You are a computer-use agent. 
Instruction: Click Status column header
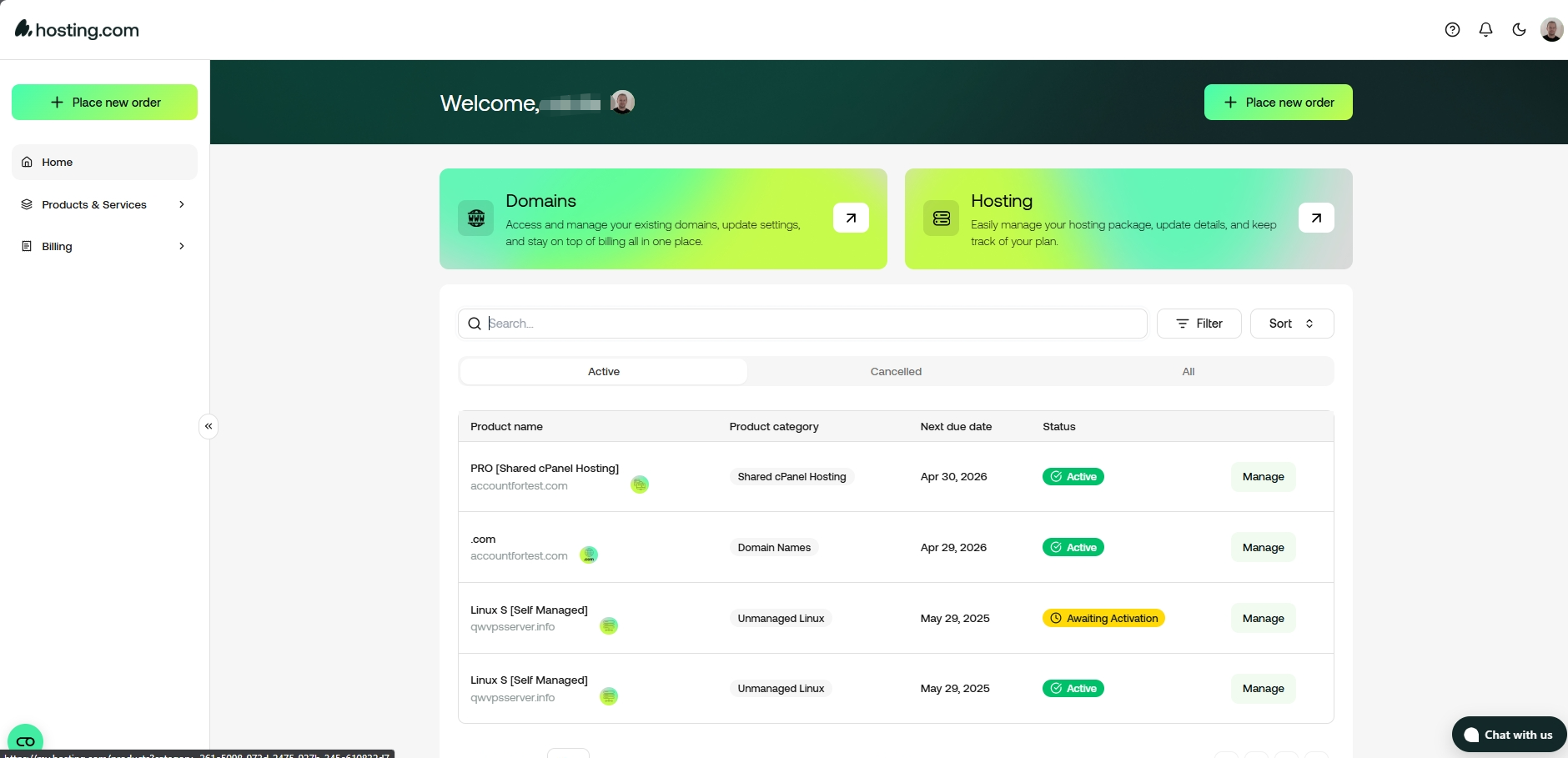(1058, 426)
